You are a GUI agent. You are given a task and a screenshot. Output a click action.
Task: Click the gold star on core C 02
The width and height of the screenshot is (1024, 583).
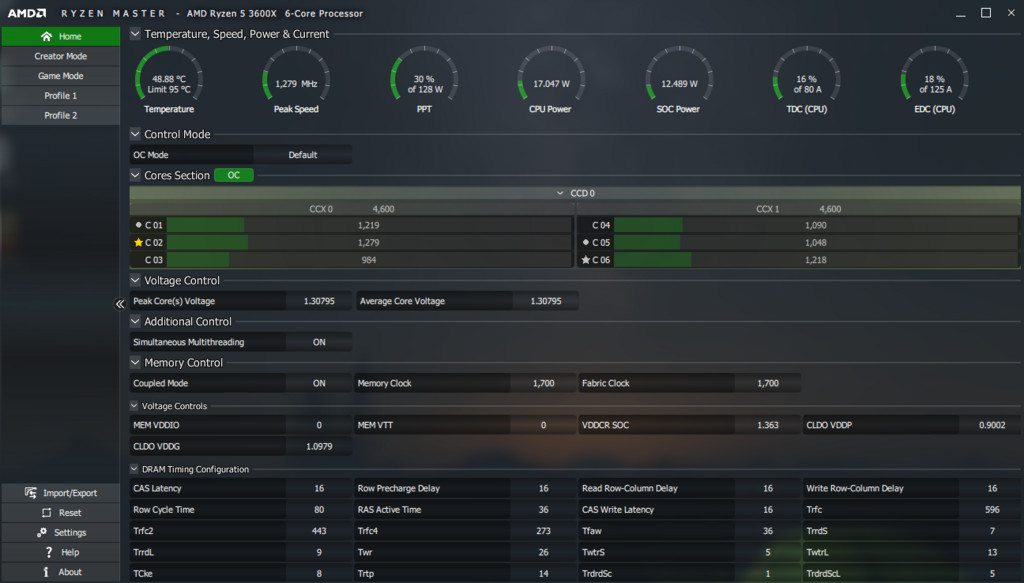[138, 242]
